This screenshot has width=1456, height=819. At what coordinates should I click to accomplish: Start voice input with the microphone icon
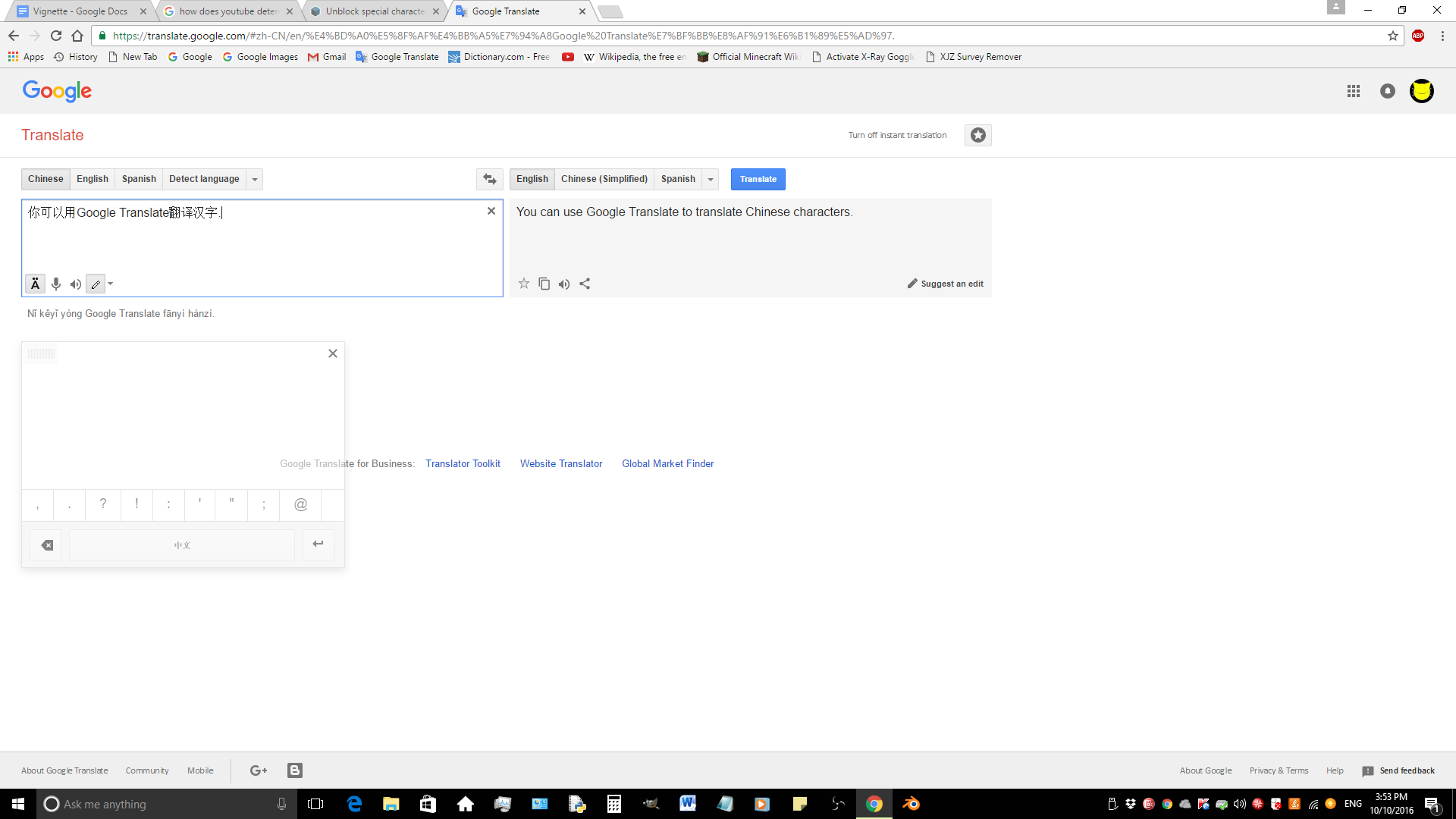(x=56, y=284)
